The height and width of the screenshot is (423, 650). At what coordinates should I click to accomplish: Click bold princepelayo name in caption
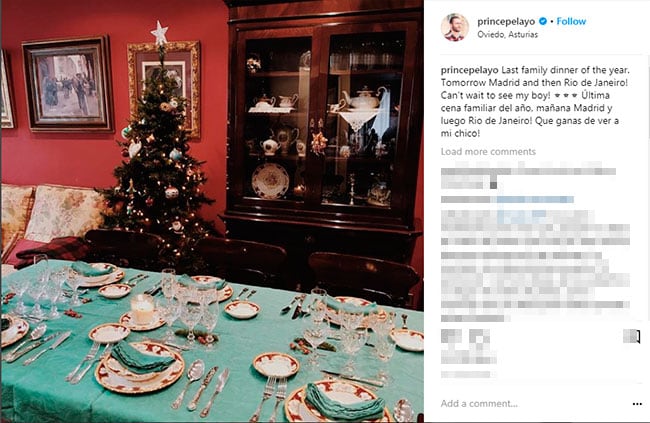click(469, 70)
